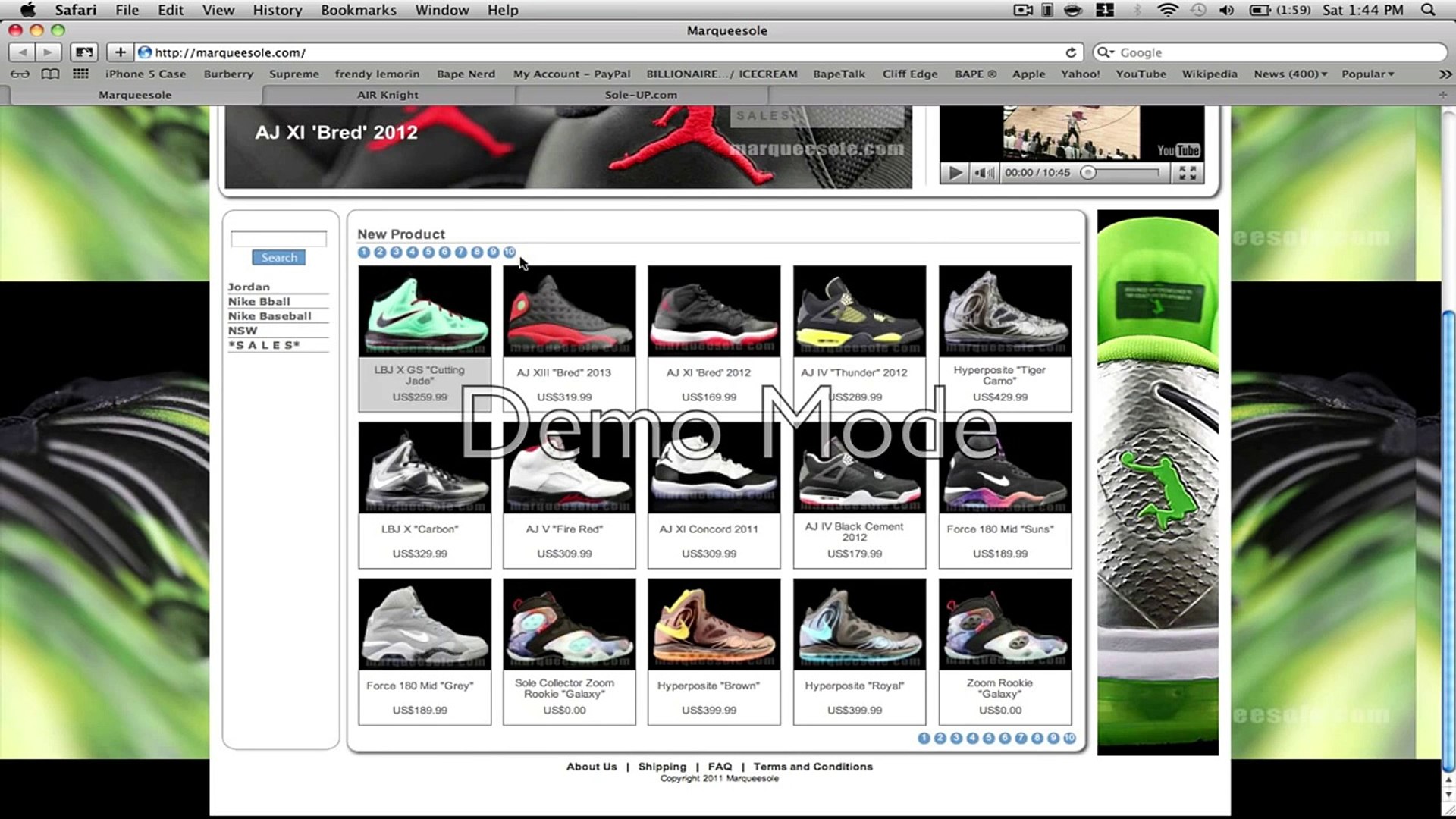Open the Google search dropdown magnifier
This screenshot has width=1456, height=819.
1106,52
